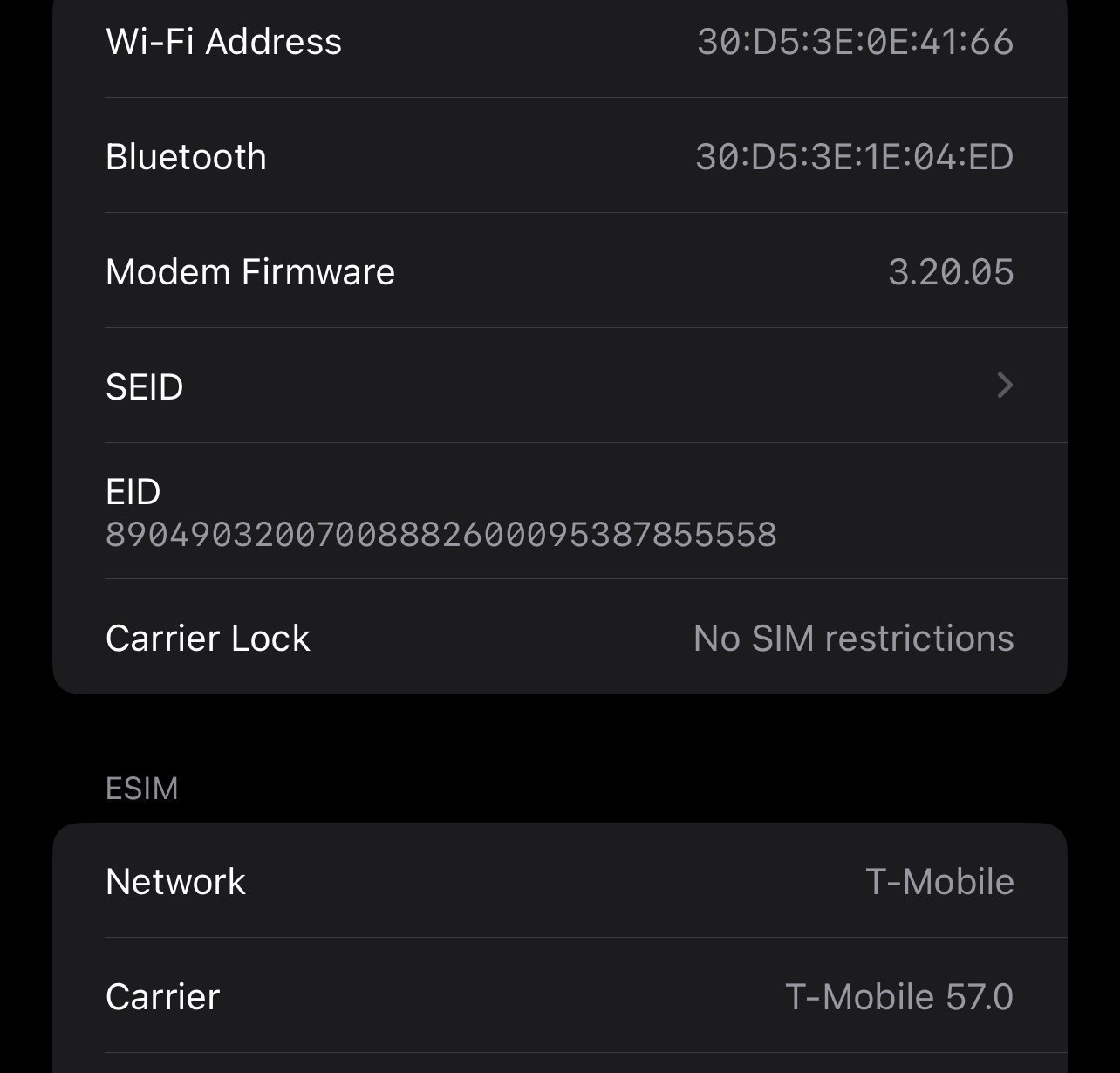Select modem firmware version 3.20.05
The height and width of the screenshot is (1073, 1120).
pyautogui.click(x=950, y=272)
